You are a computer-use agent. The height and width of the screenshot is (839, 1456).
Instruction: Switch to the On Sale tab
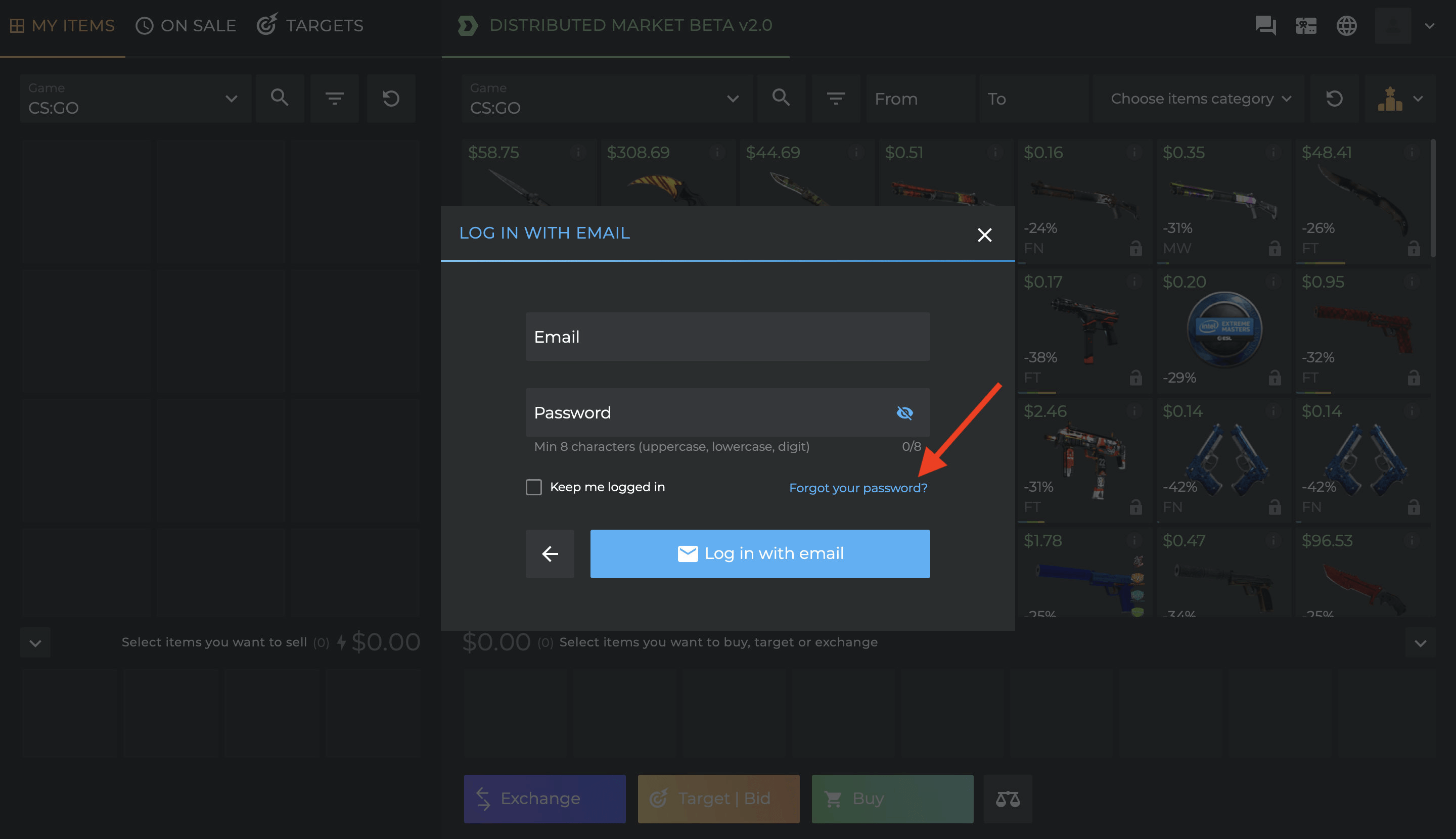coord(186,25)
